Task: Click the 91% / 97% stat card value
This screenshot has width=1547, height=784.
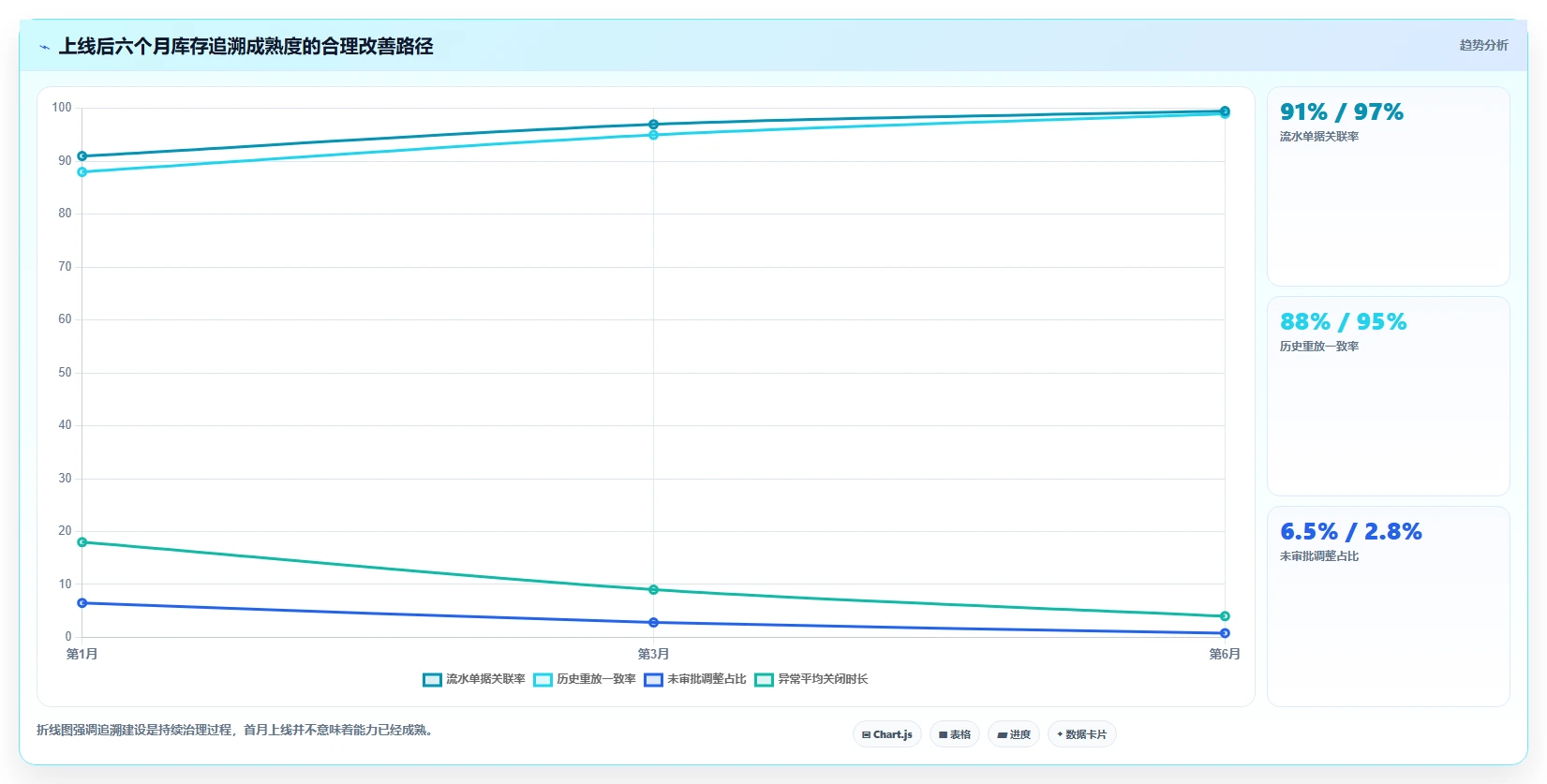Action: [x=1342, y=112]
